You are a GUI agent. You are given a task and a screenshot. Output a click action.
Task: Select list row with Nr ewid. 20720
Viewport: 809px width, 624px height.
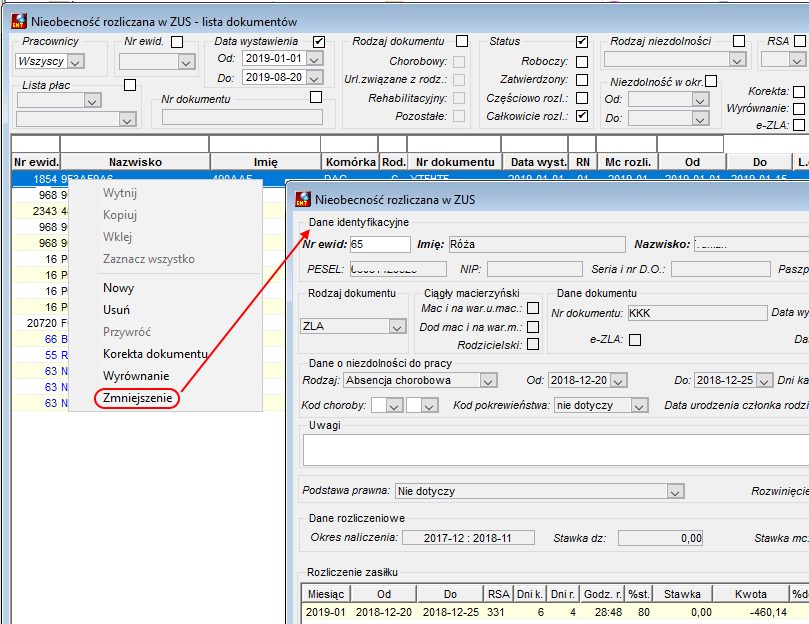pyautogui.click(x=149, y=323)
